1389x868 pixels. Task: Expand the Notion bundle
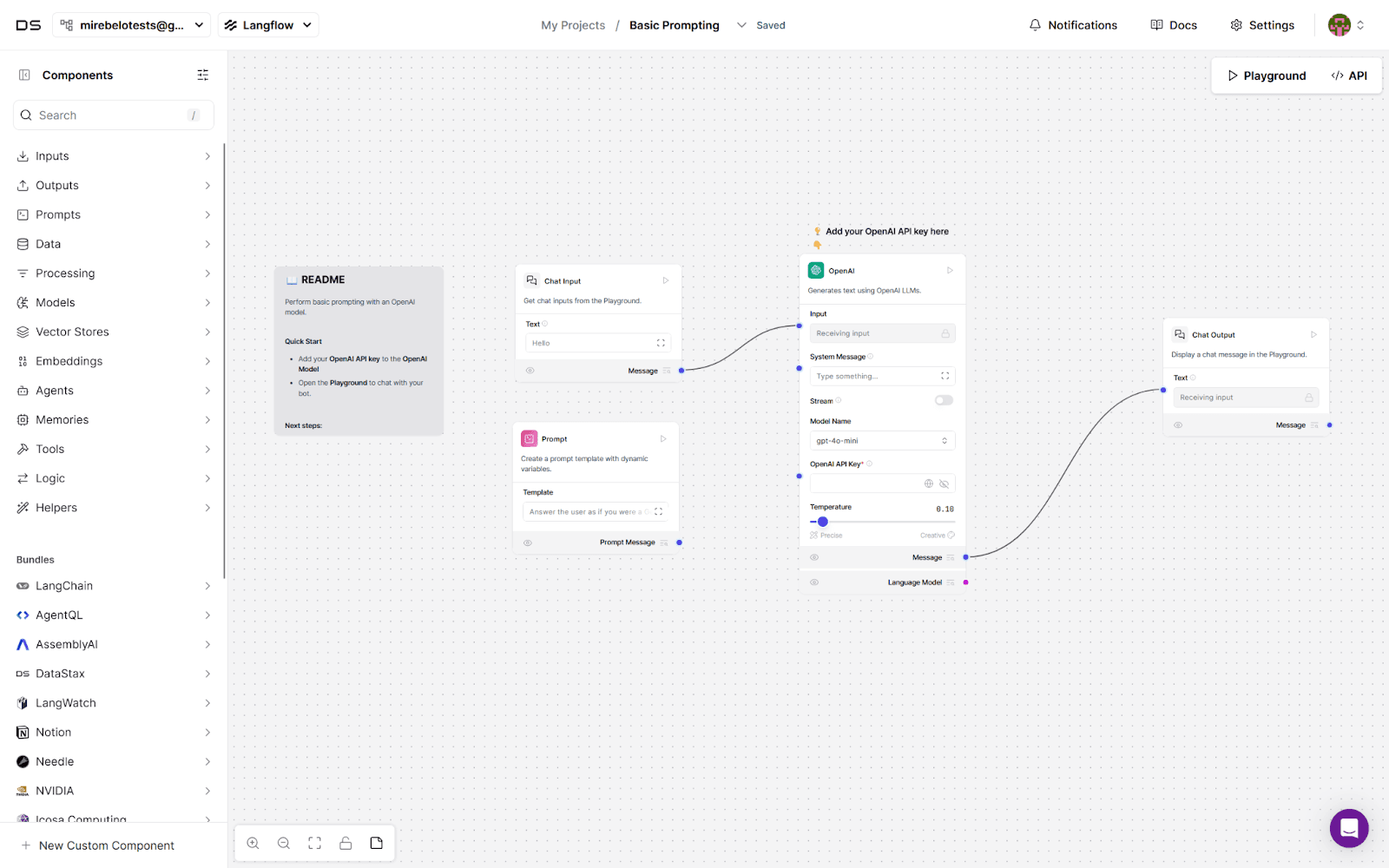(115, 733)
